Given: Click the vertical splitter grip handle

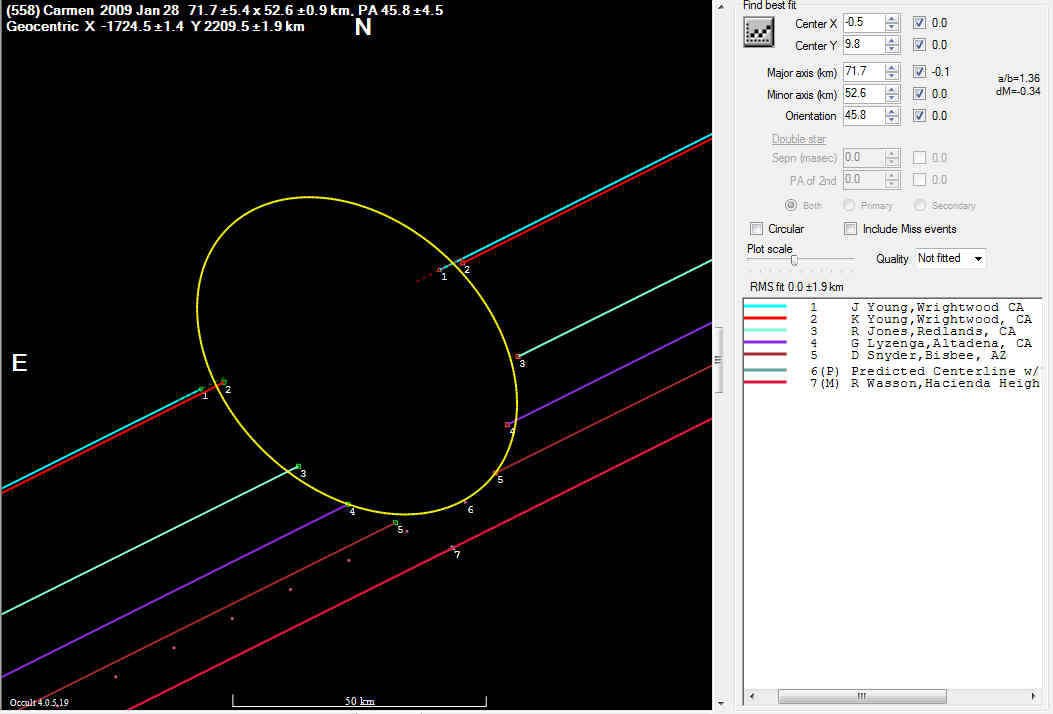Looking at the screenshot, I should pyautogui.click(x=717, y=360).
